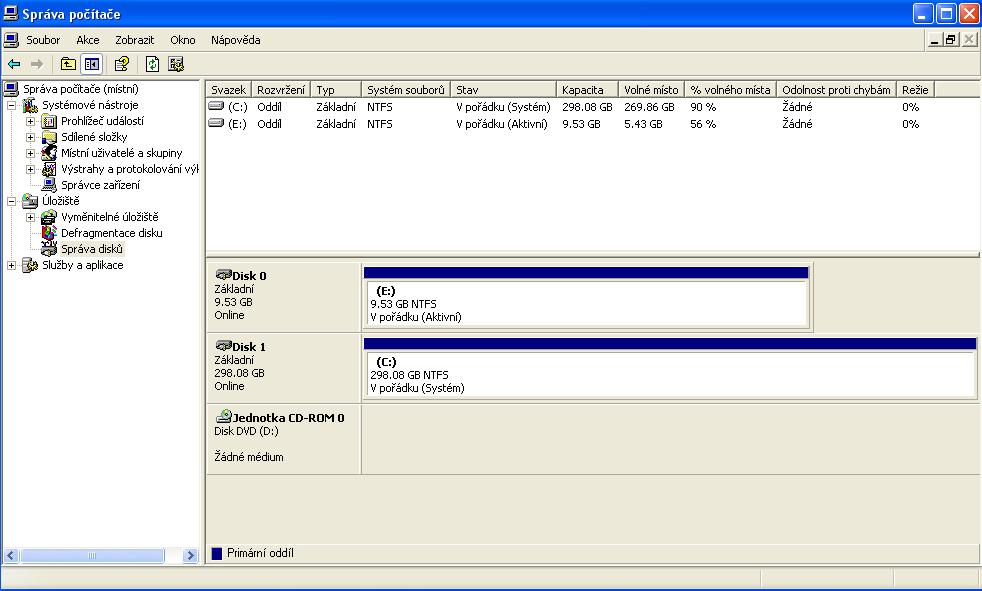982x591 pixels.
Task: Select Defragmentace disku in the tree
Action: point(111,233)
